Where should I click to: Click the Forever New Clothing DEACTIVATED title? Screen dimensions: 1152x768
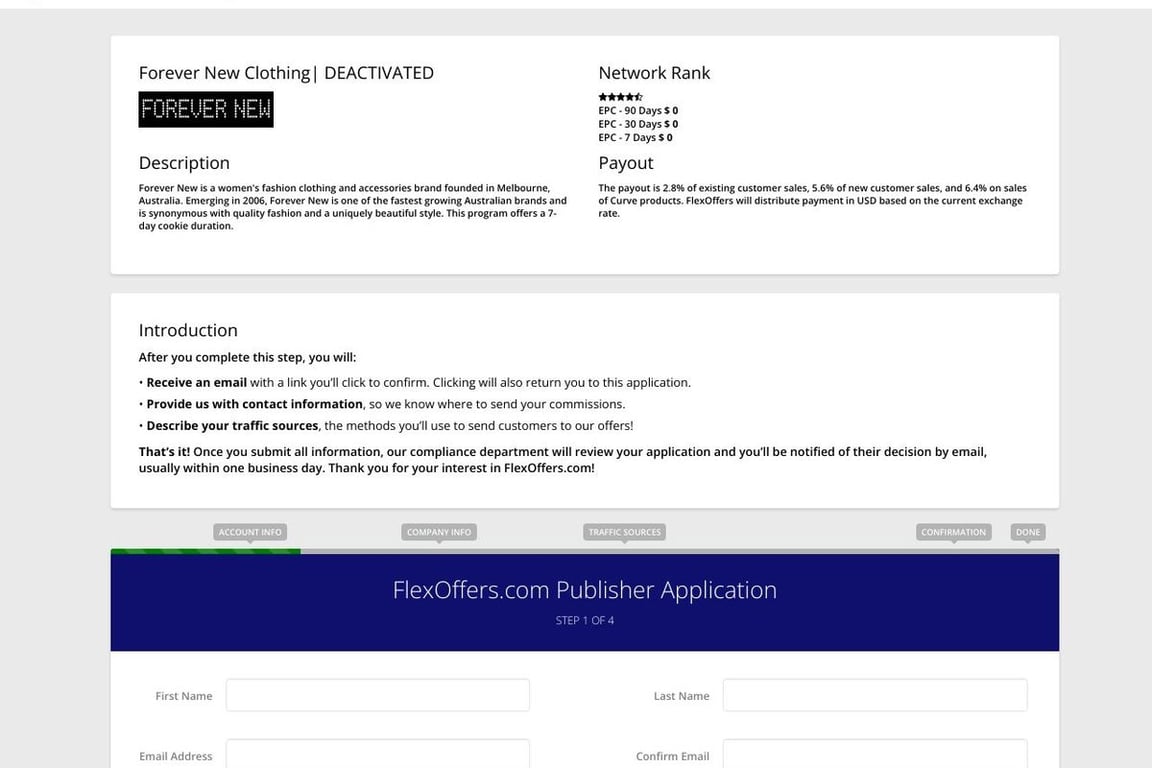point(286,73)
